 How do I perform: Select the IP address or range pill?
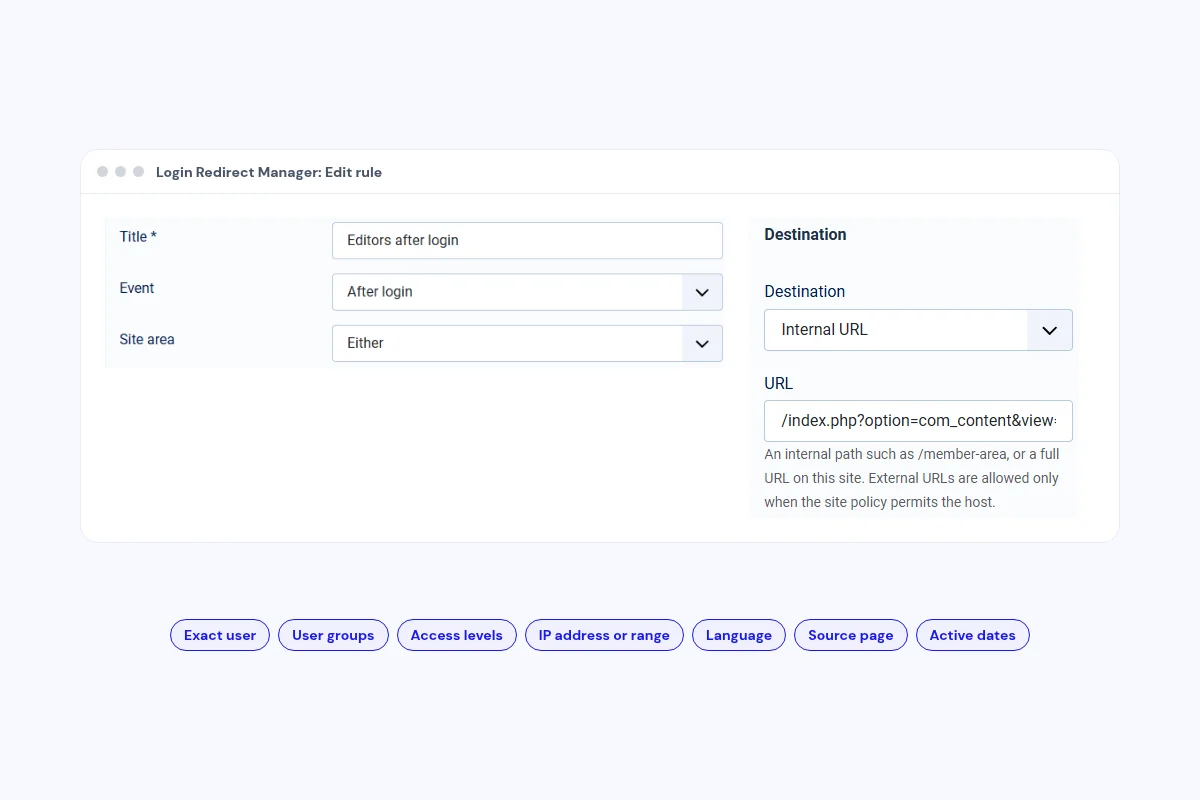click(604, 635)
